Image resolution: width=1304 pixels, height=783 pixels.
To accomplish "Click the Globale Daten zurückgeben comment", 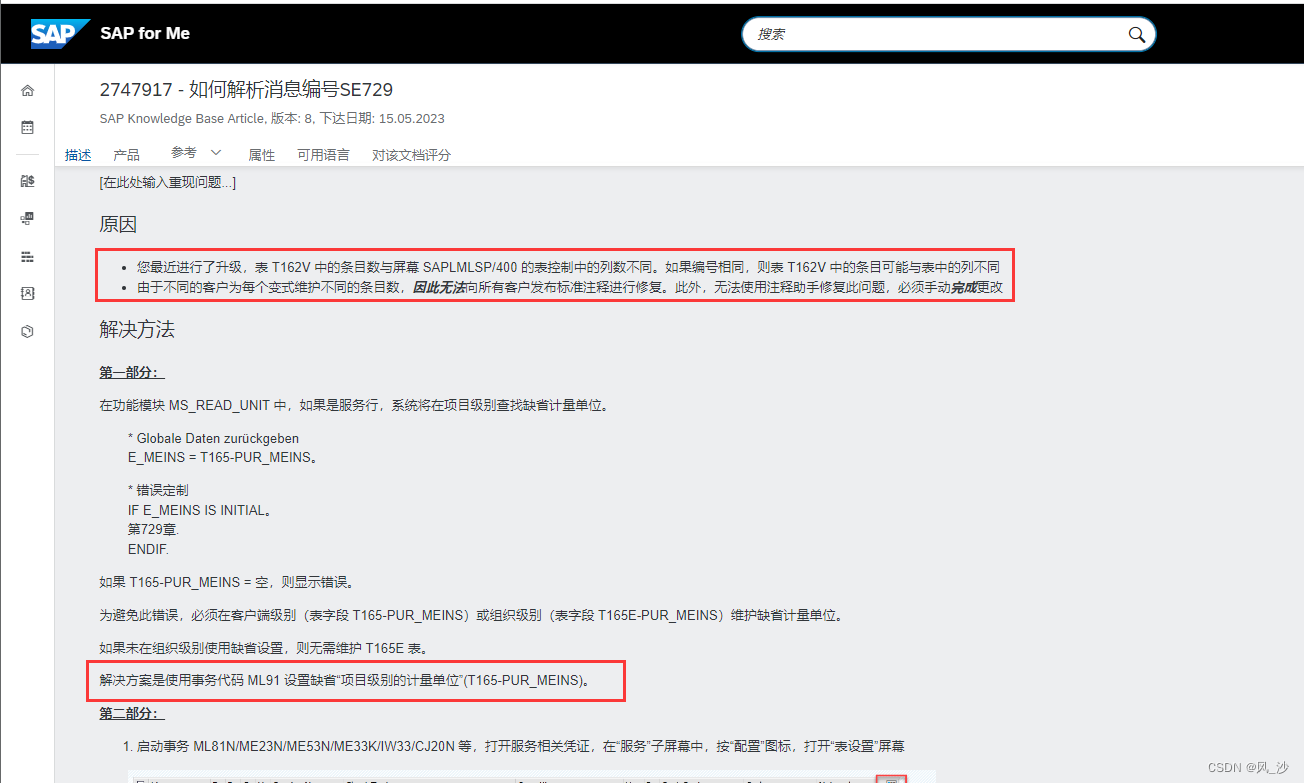I will click(x=213, y=438).
